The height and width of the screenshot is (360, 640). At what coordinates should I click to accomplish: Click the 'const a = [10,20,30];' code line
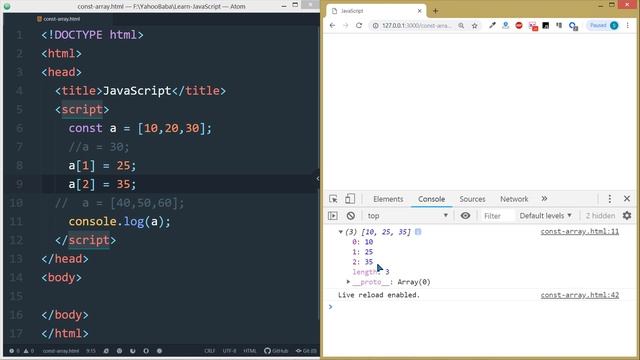140,128
